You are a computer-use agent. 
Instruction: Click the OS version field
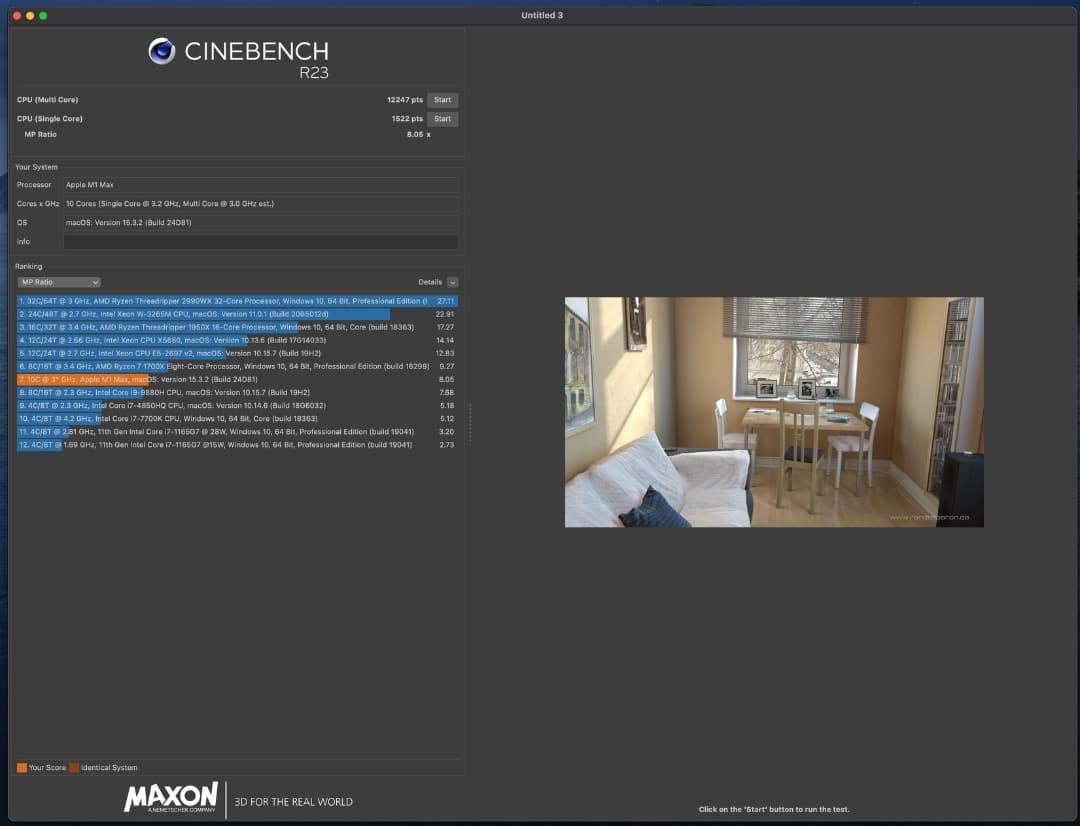tap(260, 223)
